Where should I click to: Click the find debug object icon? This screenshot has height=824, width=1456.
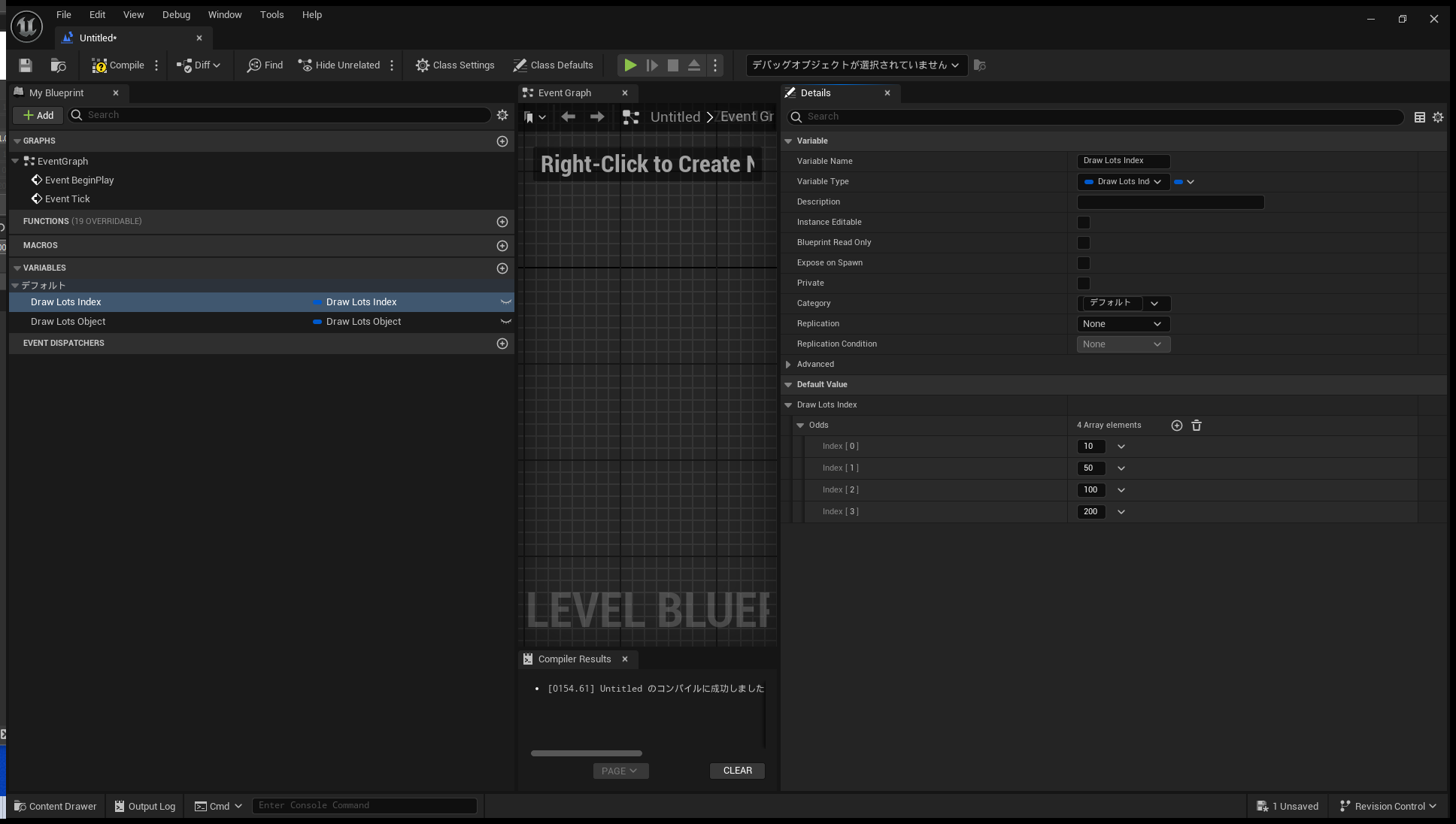coord(979,65)
